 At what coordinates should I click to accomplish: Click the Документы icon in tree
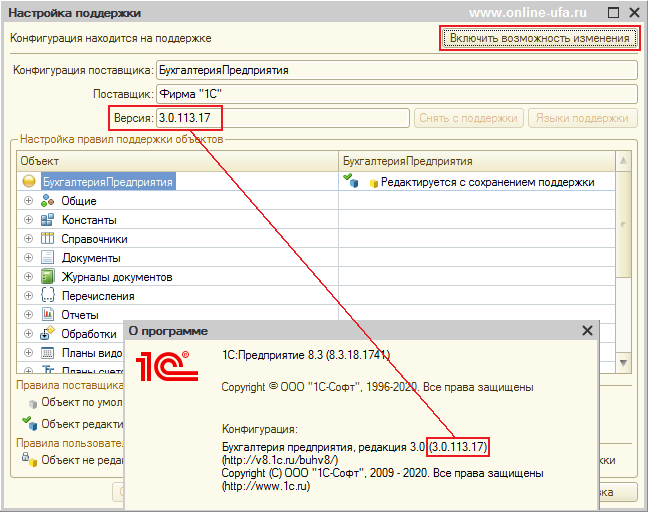[47, 258]
